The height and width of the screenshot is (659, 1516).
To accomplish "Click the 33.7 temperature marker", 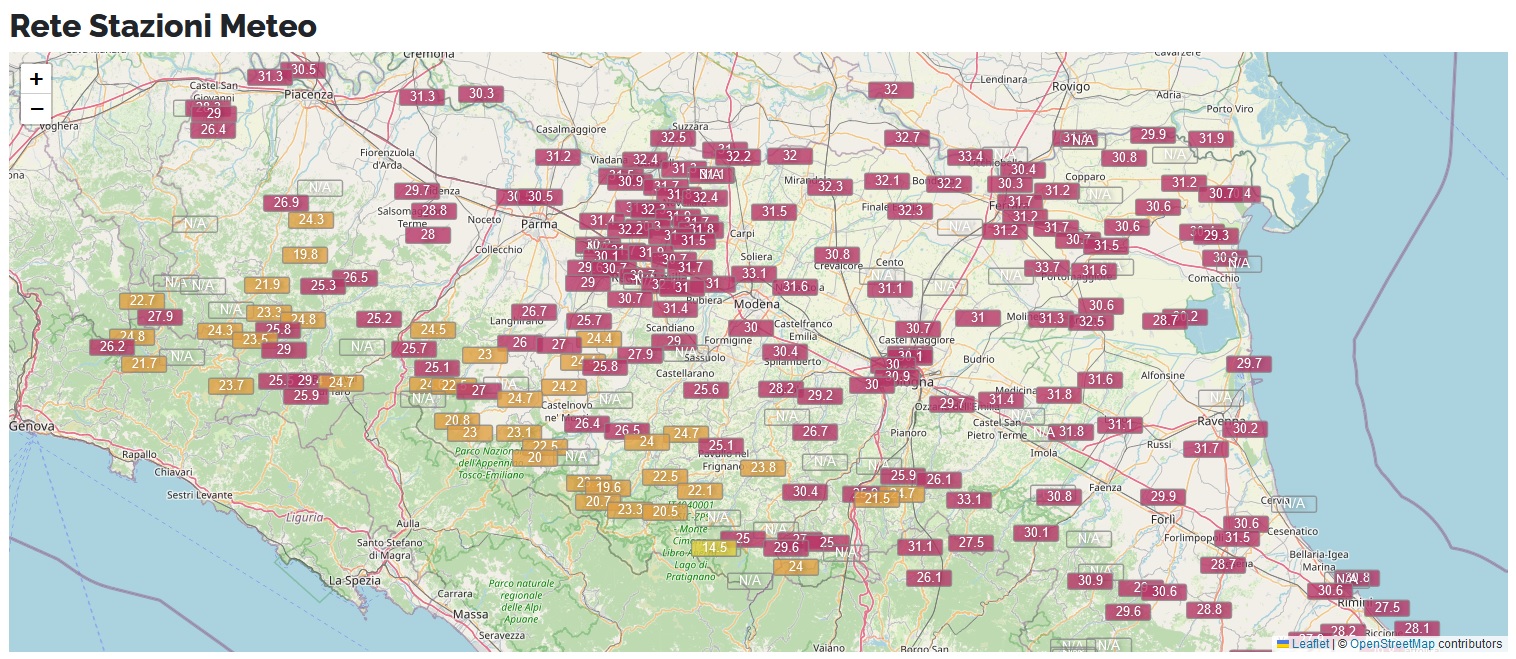I will [1047, 268].
